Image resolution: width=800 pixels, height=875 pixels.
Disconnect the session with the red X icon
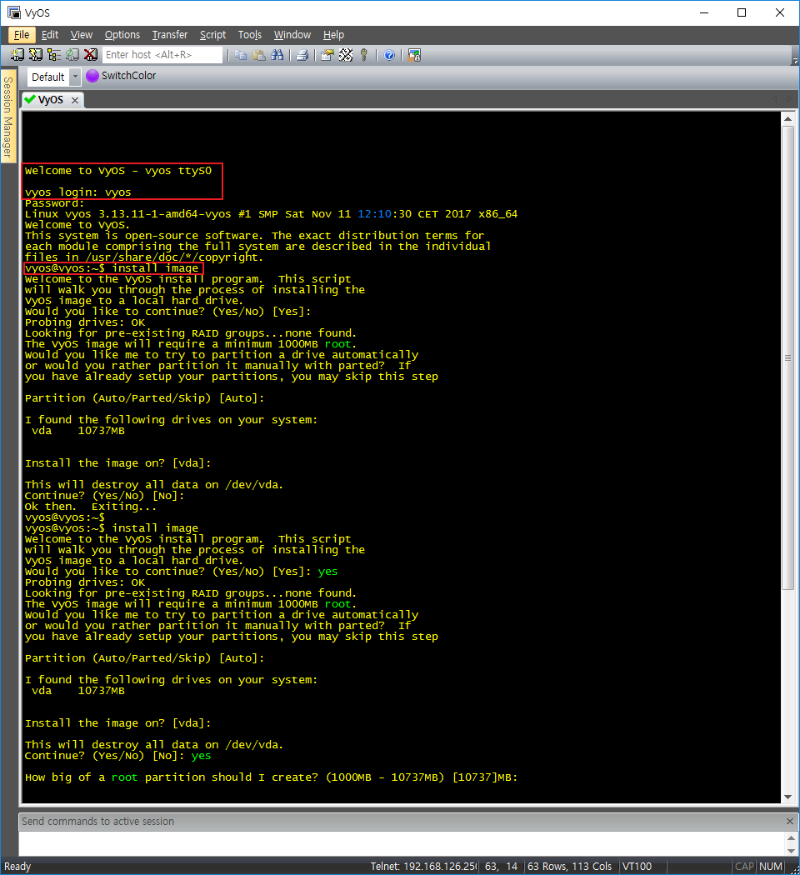coord(91,55)
